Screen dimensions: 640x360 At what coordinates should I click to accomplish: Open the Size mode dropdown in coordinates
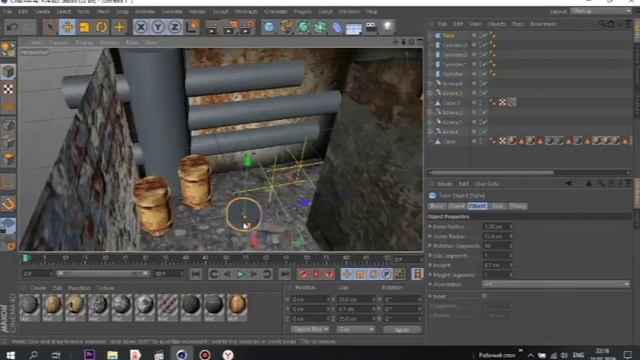click(356, 329)
